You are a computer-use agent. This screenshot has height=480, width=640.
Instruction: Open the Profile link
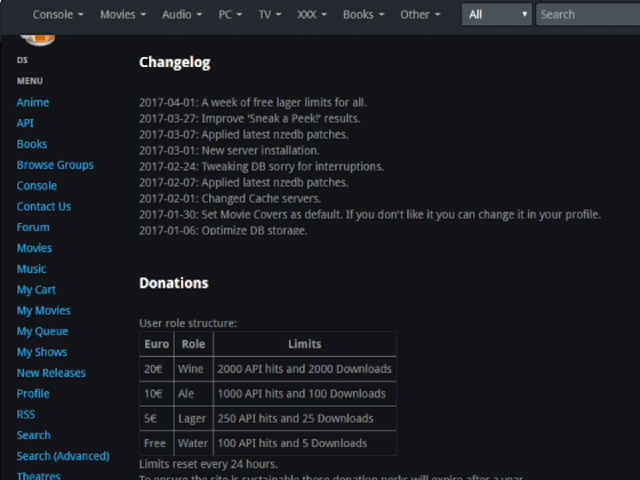pos(33,394)
